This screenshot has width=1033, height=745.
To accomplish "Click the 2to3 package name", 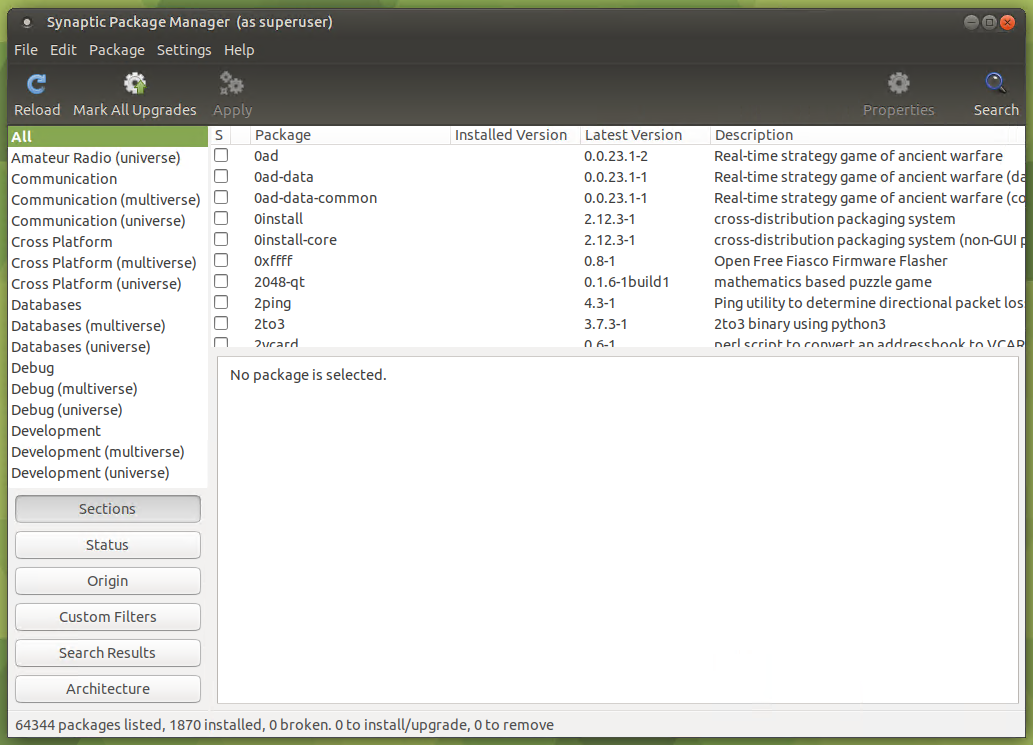I will 269,324.
